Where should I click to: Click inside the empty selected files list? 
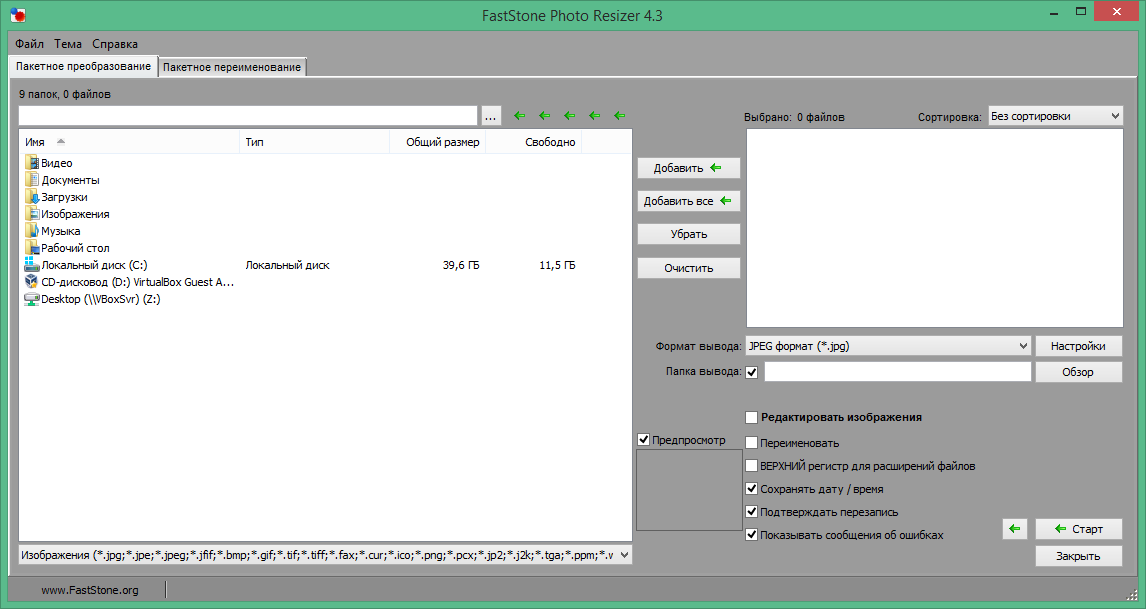935,228
